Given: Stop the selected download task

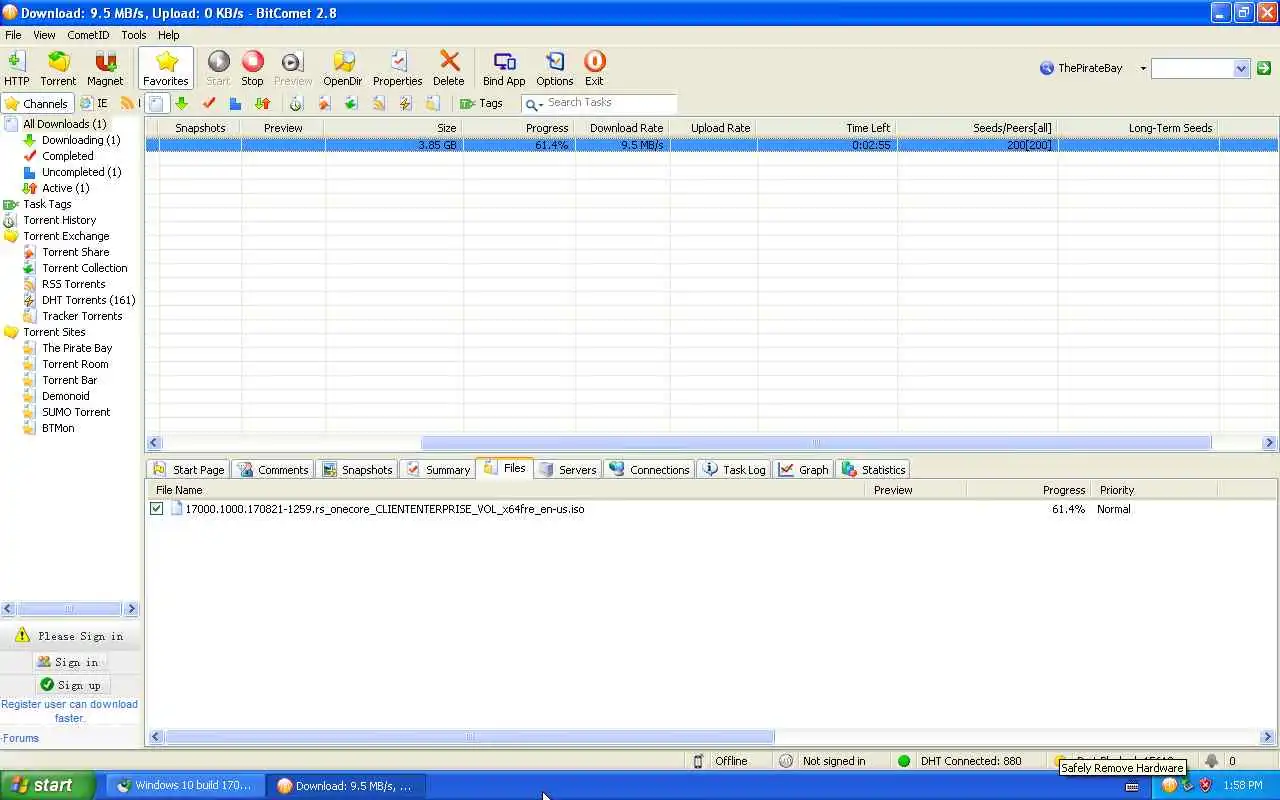Looking at the screenshot, I should [252, 69].
